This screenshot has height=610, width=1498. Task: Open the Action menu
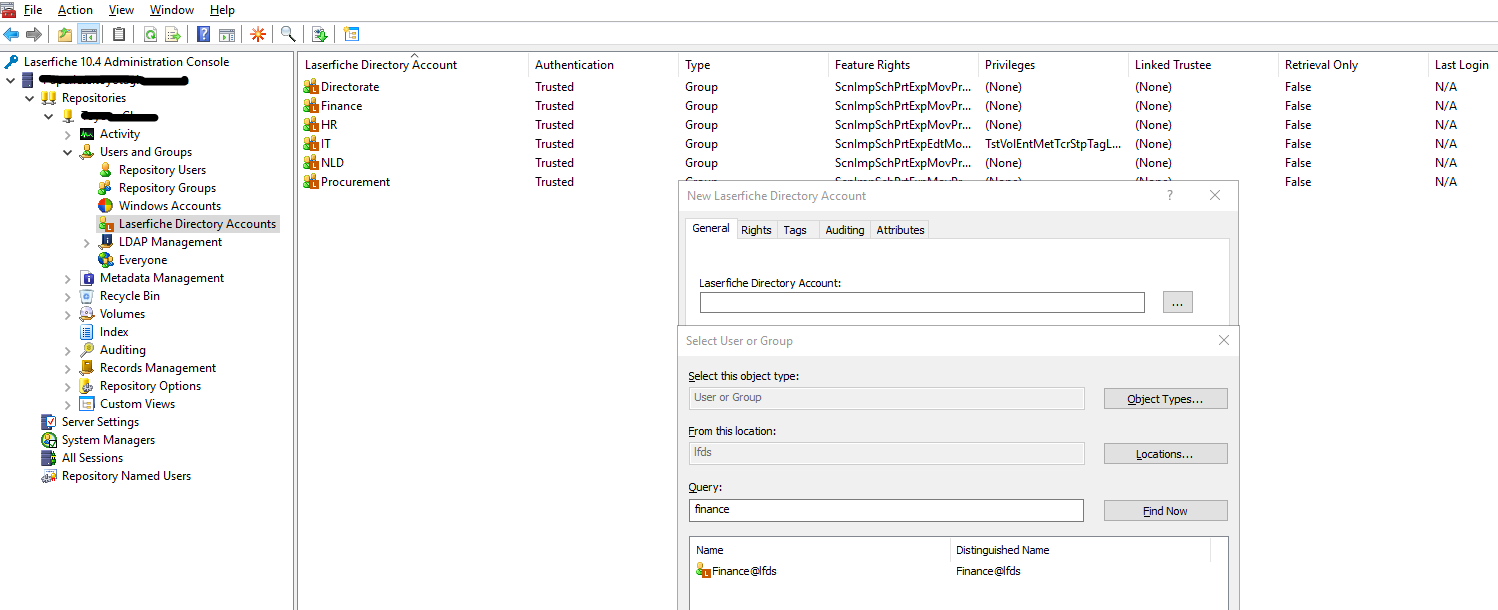[75, 10]
